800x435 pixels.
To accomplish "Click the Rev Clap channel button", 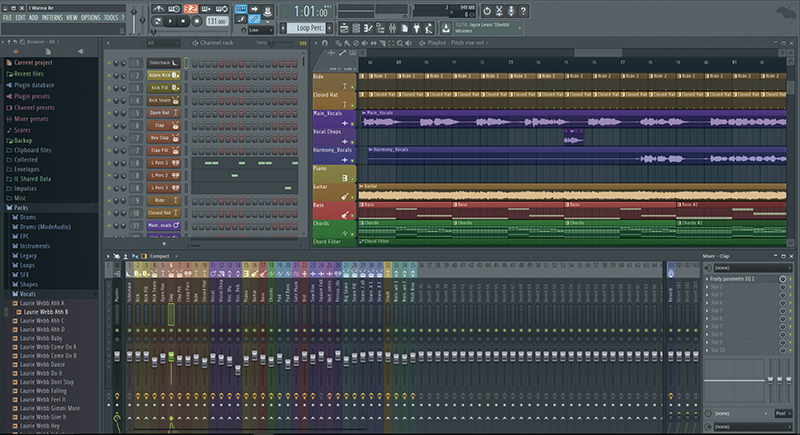I will [163, 138].
